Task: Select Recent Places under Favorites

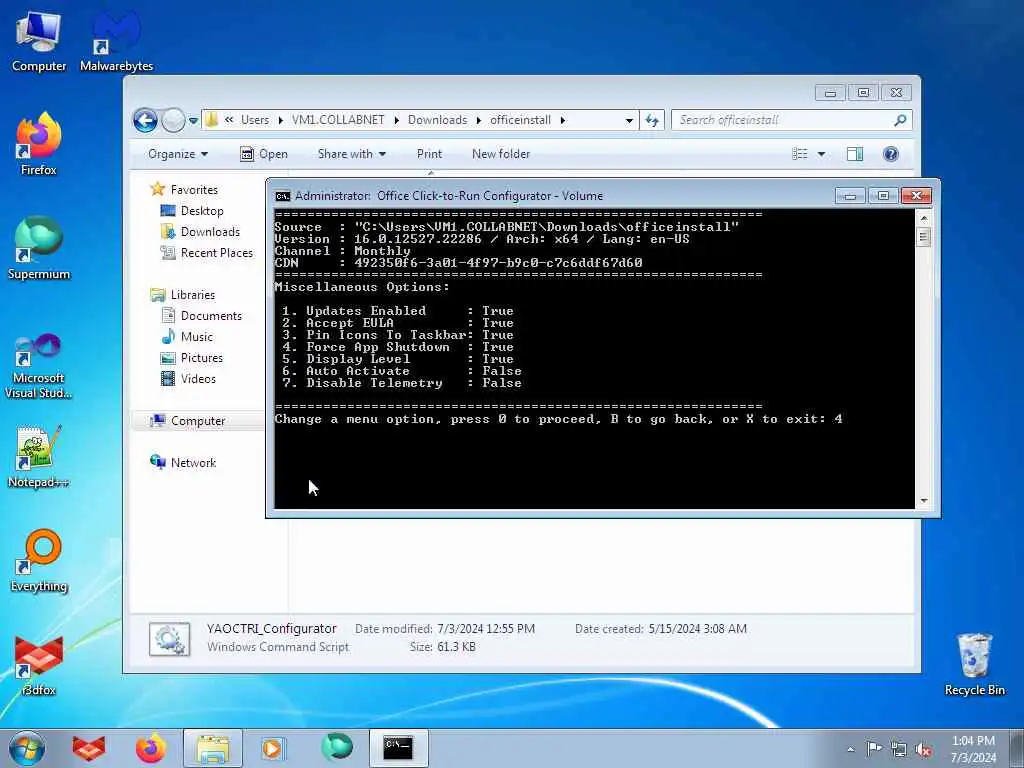Action: 216,253
